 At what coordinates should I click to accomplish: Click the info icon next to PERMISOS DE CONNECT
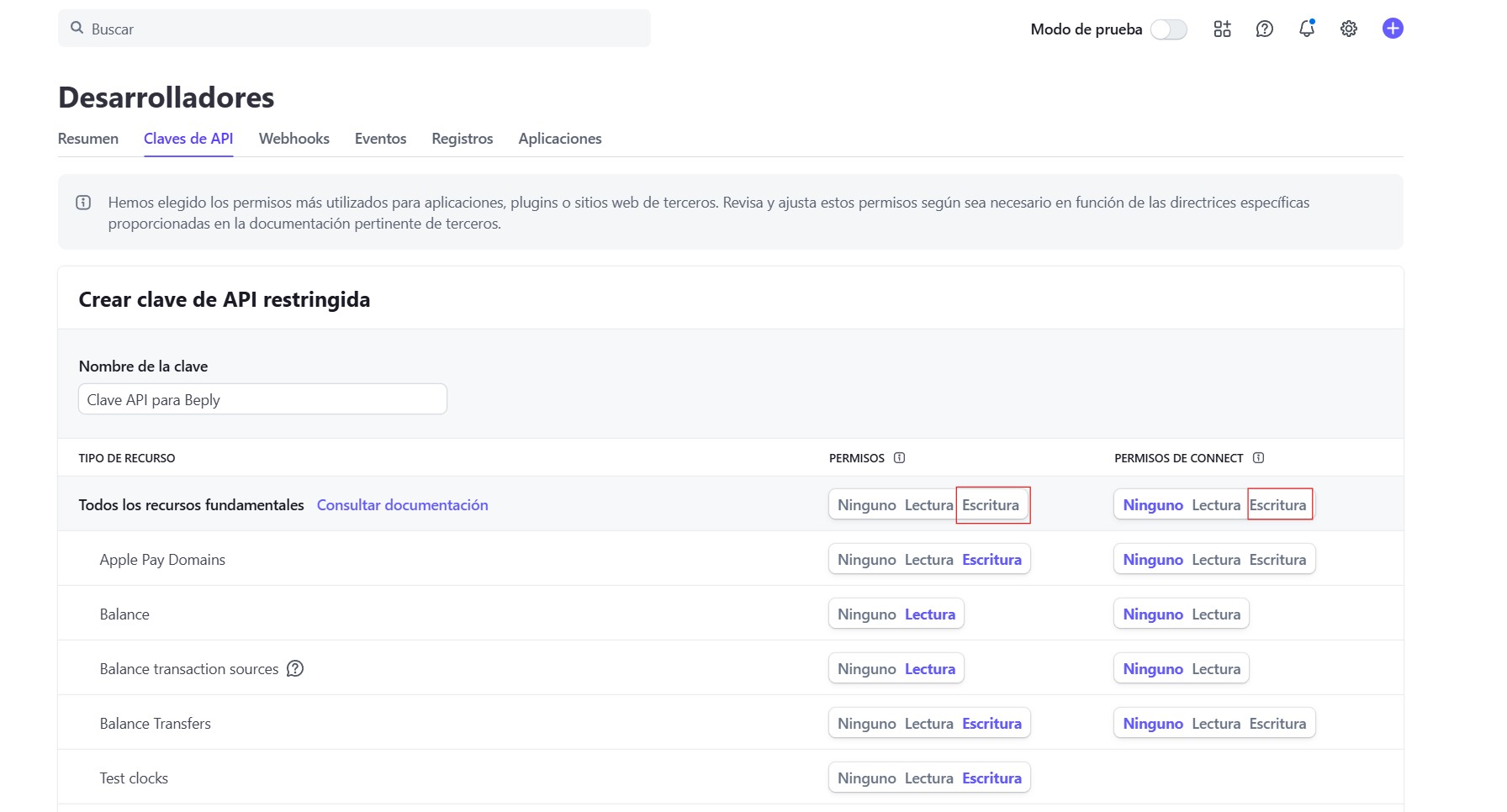coord(1258,458)
